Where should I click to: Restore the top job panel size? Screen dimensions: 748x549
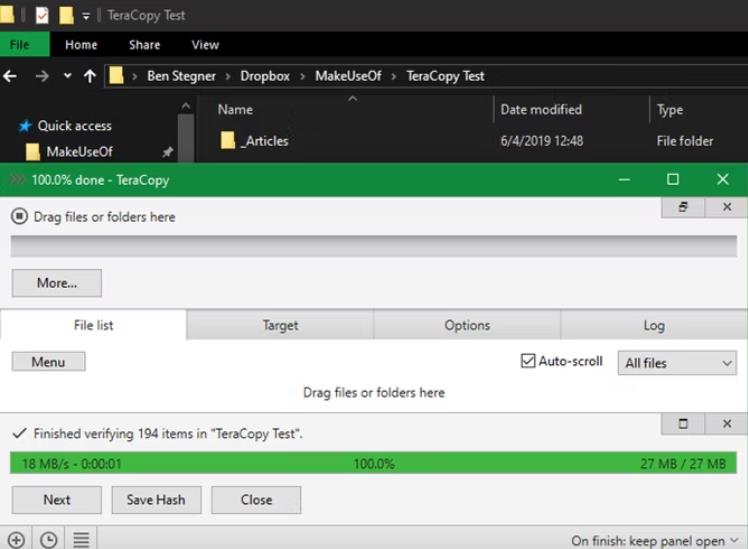(x=683, y=206)
